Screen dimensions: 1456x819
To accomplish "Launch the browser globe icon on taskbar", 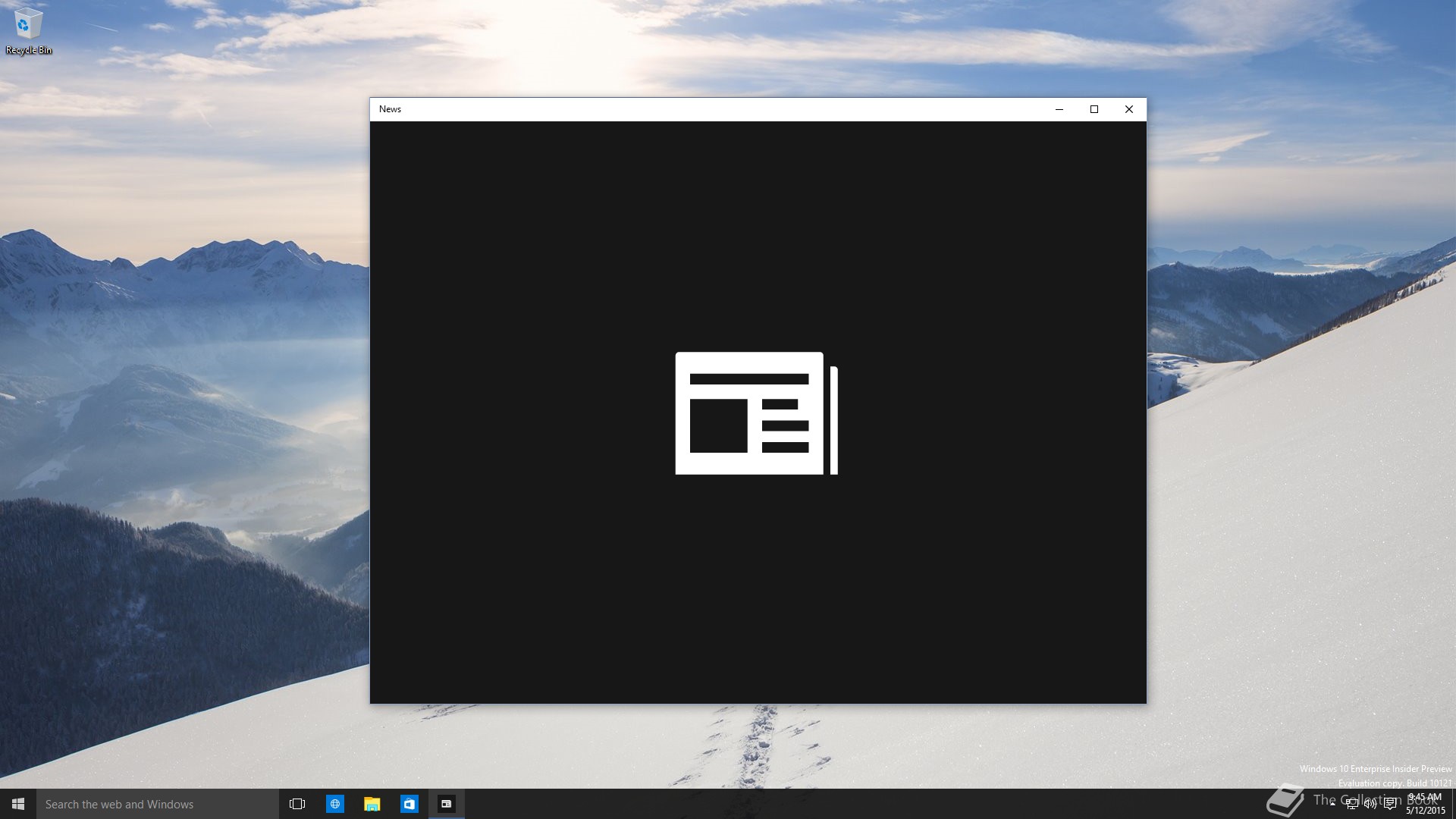I will [x=334, y=804].
